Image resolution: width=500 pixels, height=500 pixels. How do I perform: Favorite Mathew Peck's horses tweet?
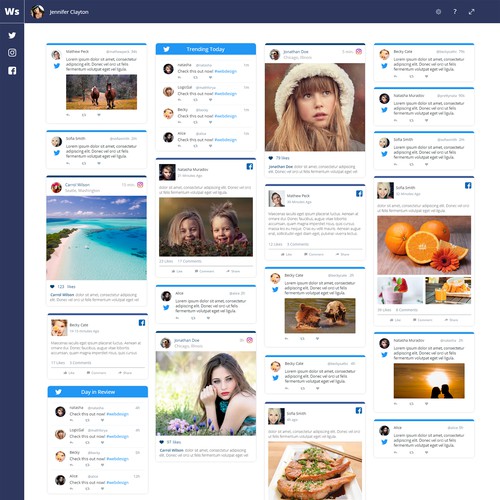[99, 115]
